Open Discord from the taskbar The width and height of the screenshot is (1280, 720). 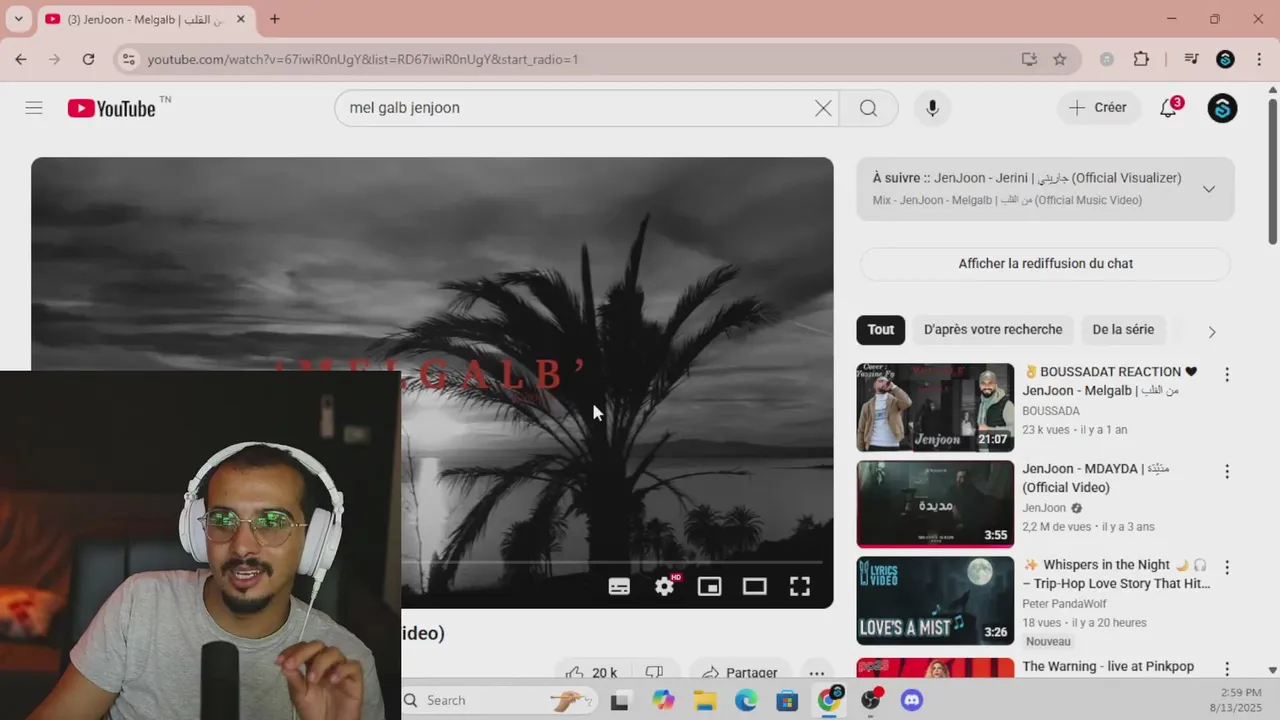(x=911, y=701)
